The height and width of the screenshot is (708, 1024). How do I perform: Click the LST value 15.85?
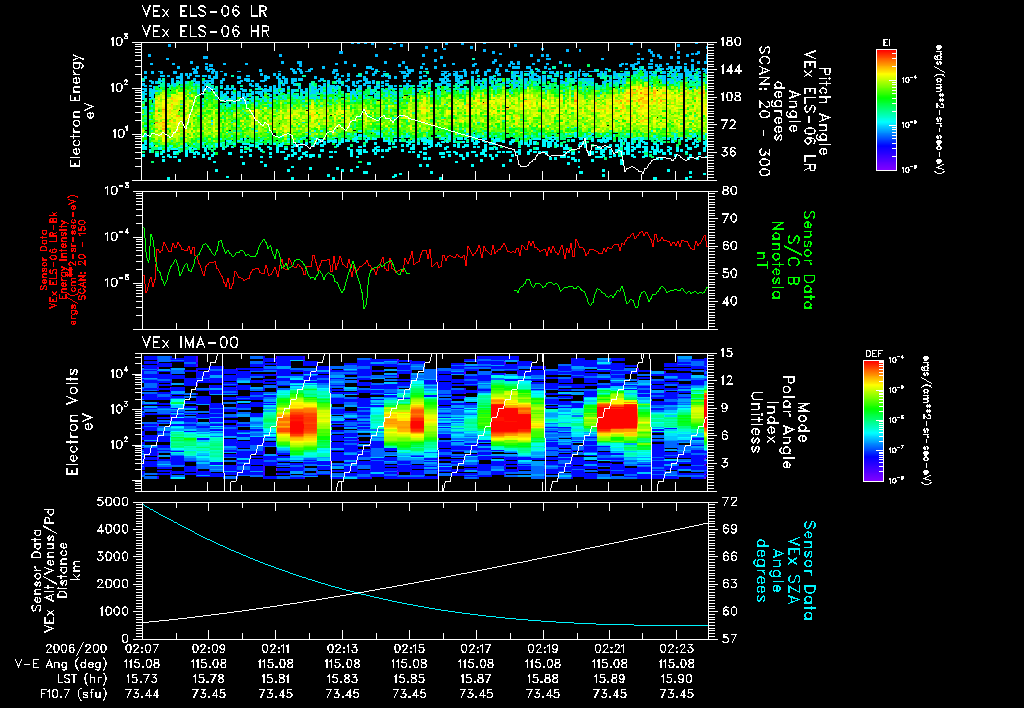(x=409, y=679)
